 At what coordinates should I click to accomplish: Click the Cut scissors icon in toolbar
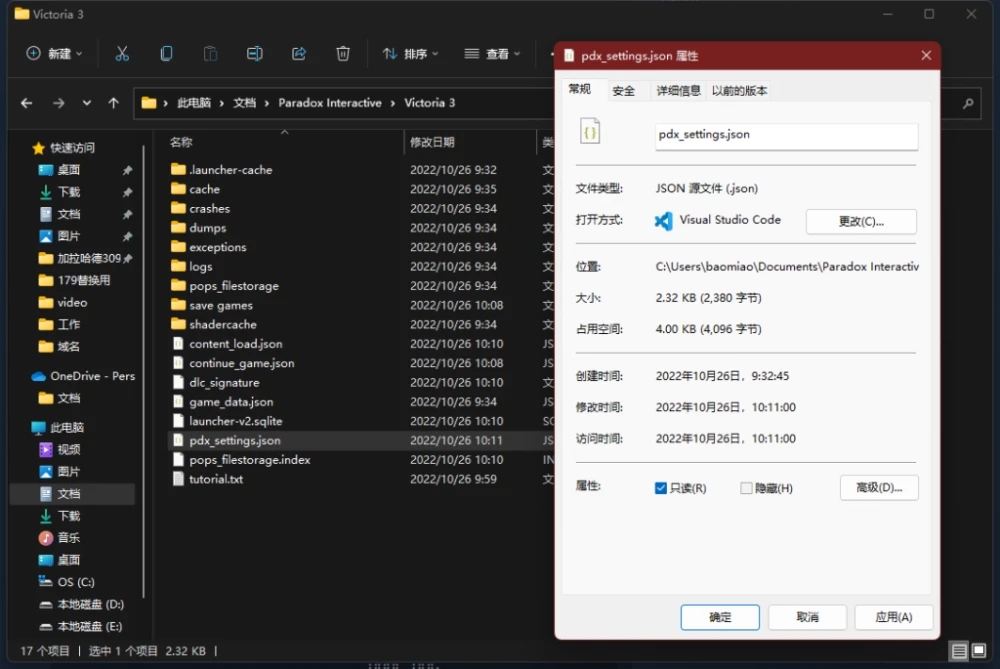pos(122,54)
